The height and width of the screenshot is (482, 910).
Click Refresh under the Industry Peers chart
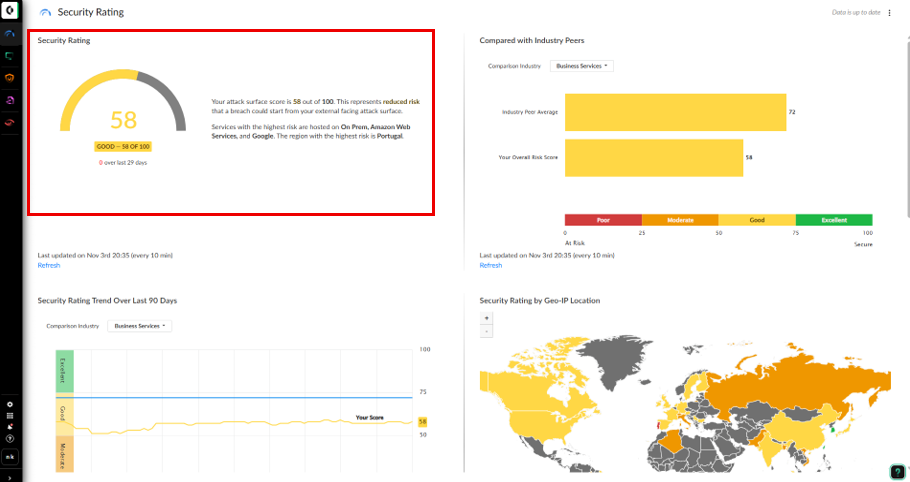click(x=490, y=265)
